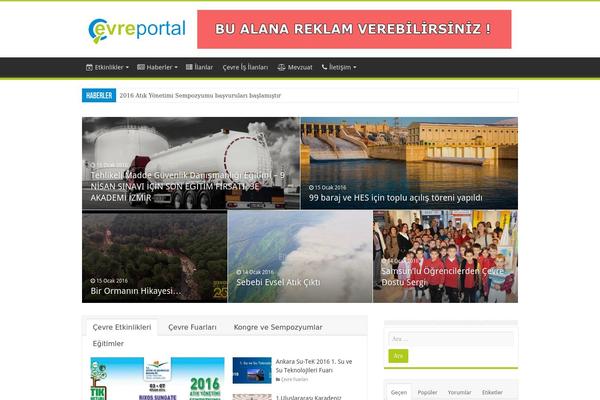This screenshot has height=400, width=600.
Task: Open the Mevzuat menu item
Action: [300, 67]
